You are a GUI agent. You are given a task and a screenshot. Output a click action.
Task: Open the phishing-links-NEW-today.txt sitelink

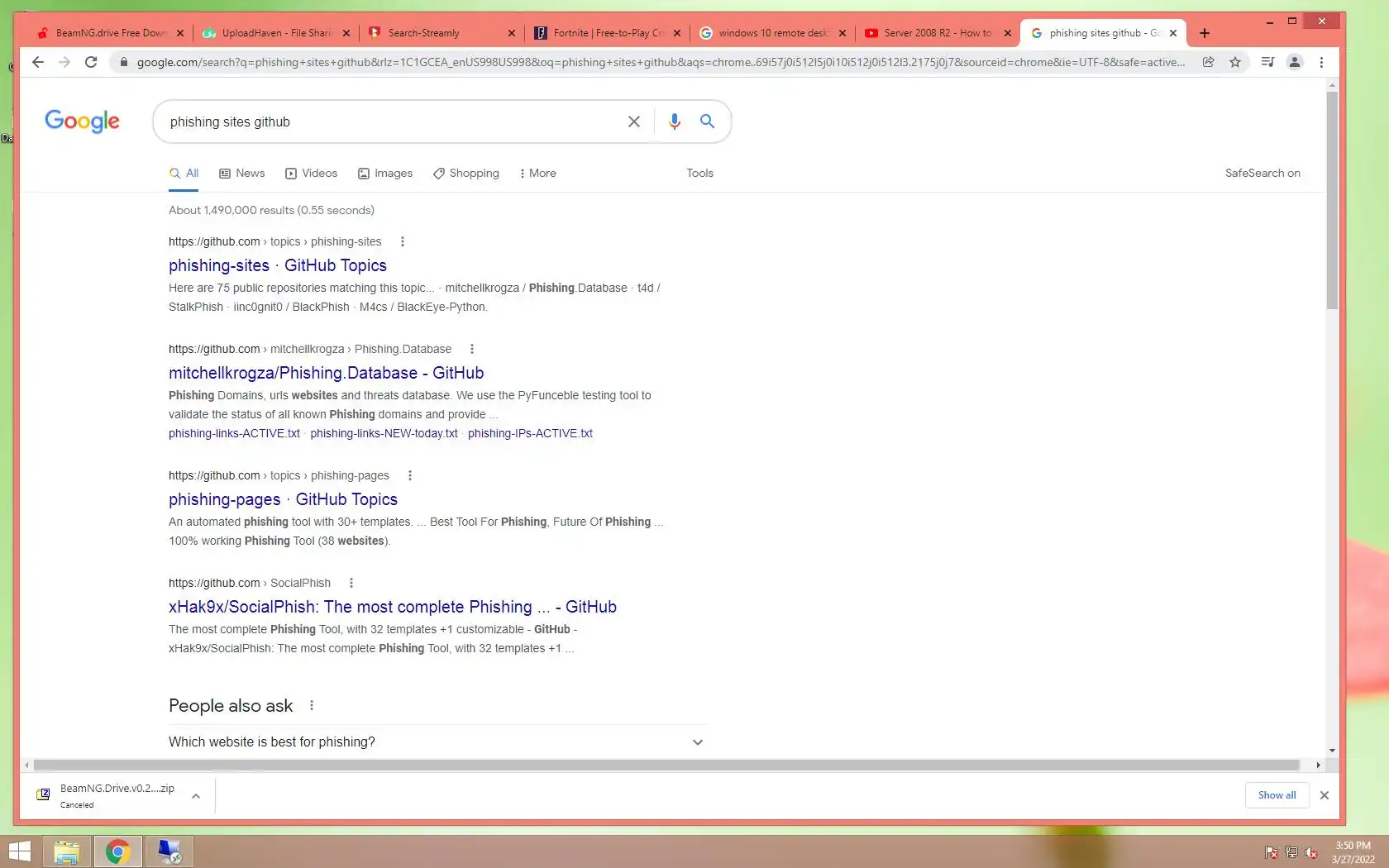(384, 433)
